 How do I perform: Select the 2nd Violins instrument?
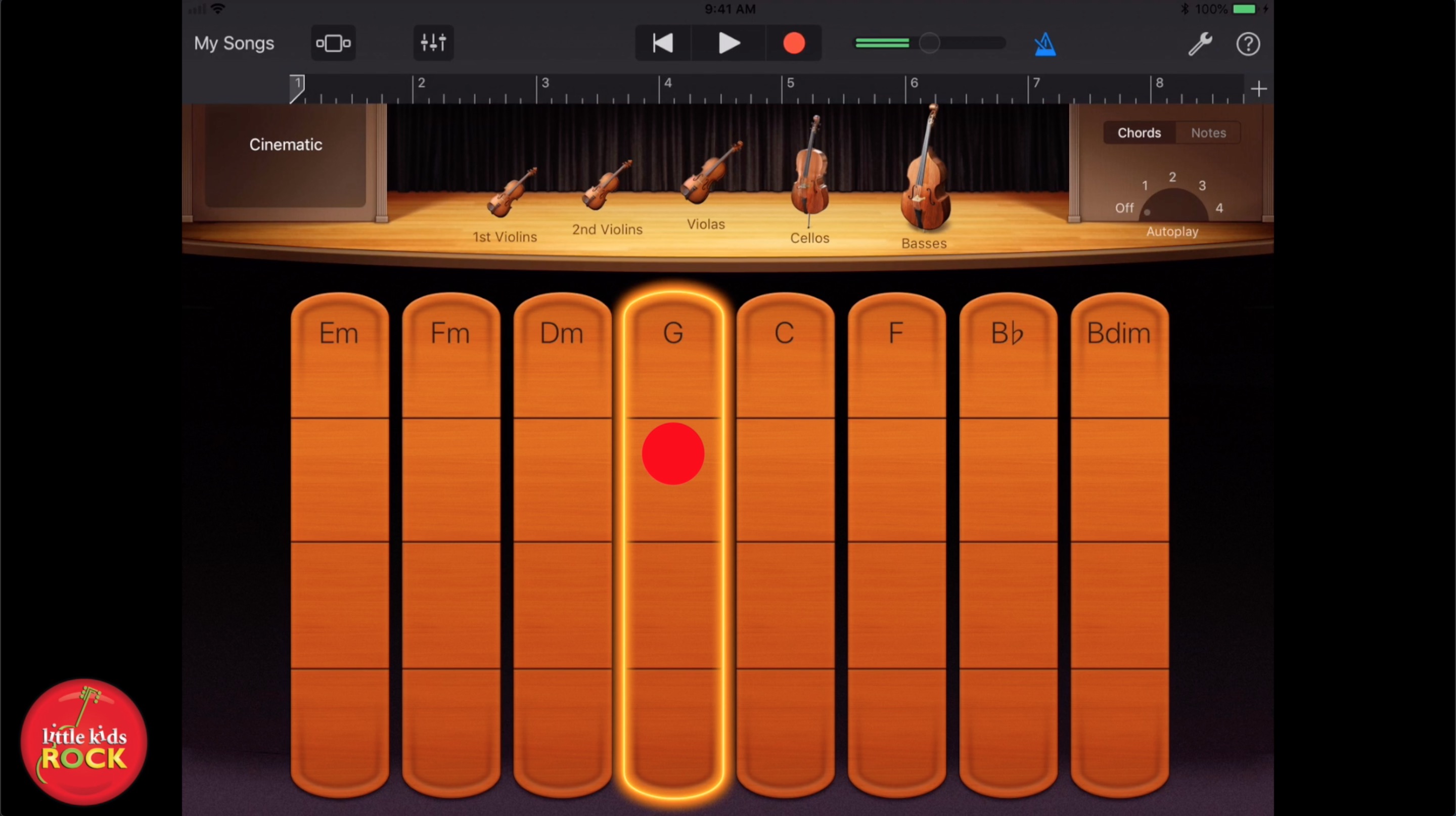pyautogui.click(x=607, y=187)
